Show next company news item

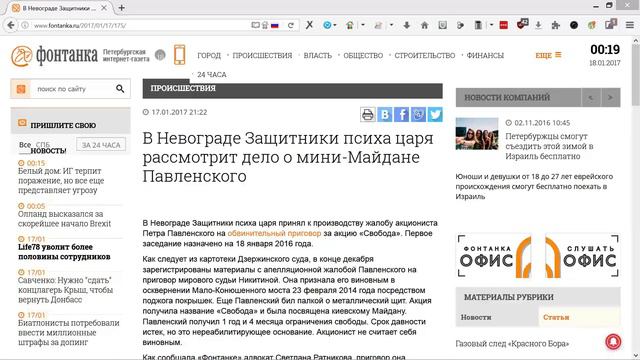click(610, 98)
